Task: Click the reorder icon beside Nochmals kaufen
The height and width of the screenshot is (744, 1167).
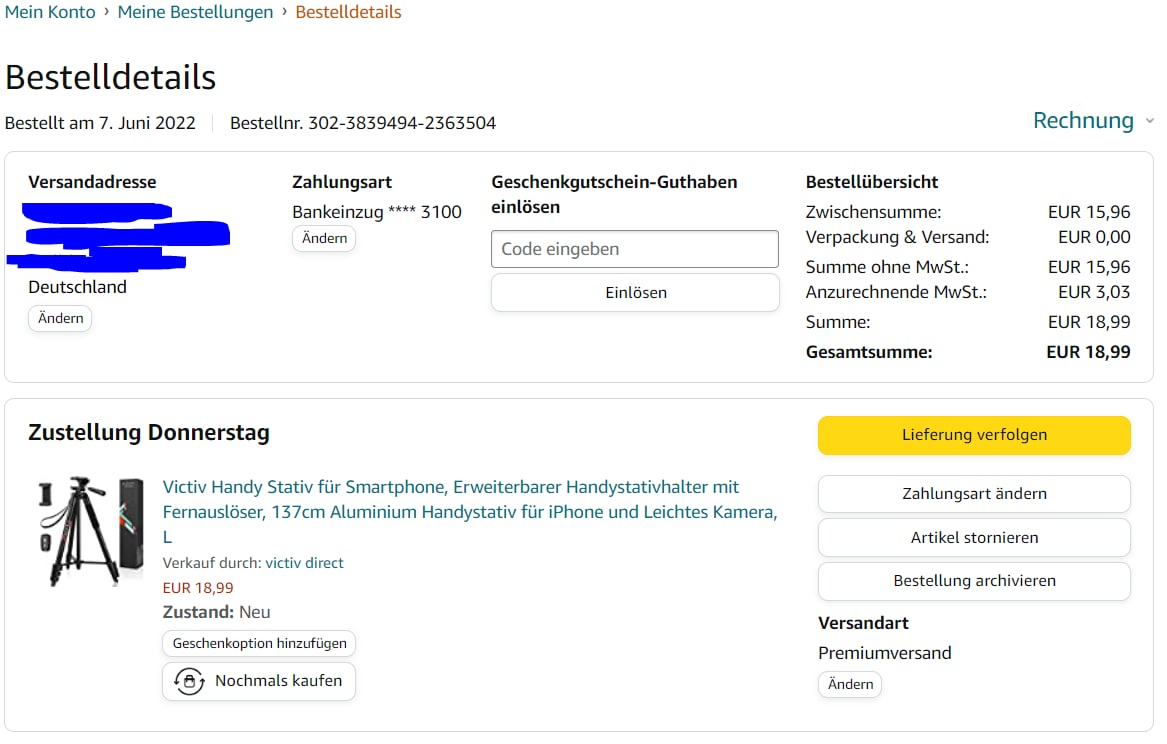Action: 189,681
